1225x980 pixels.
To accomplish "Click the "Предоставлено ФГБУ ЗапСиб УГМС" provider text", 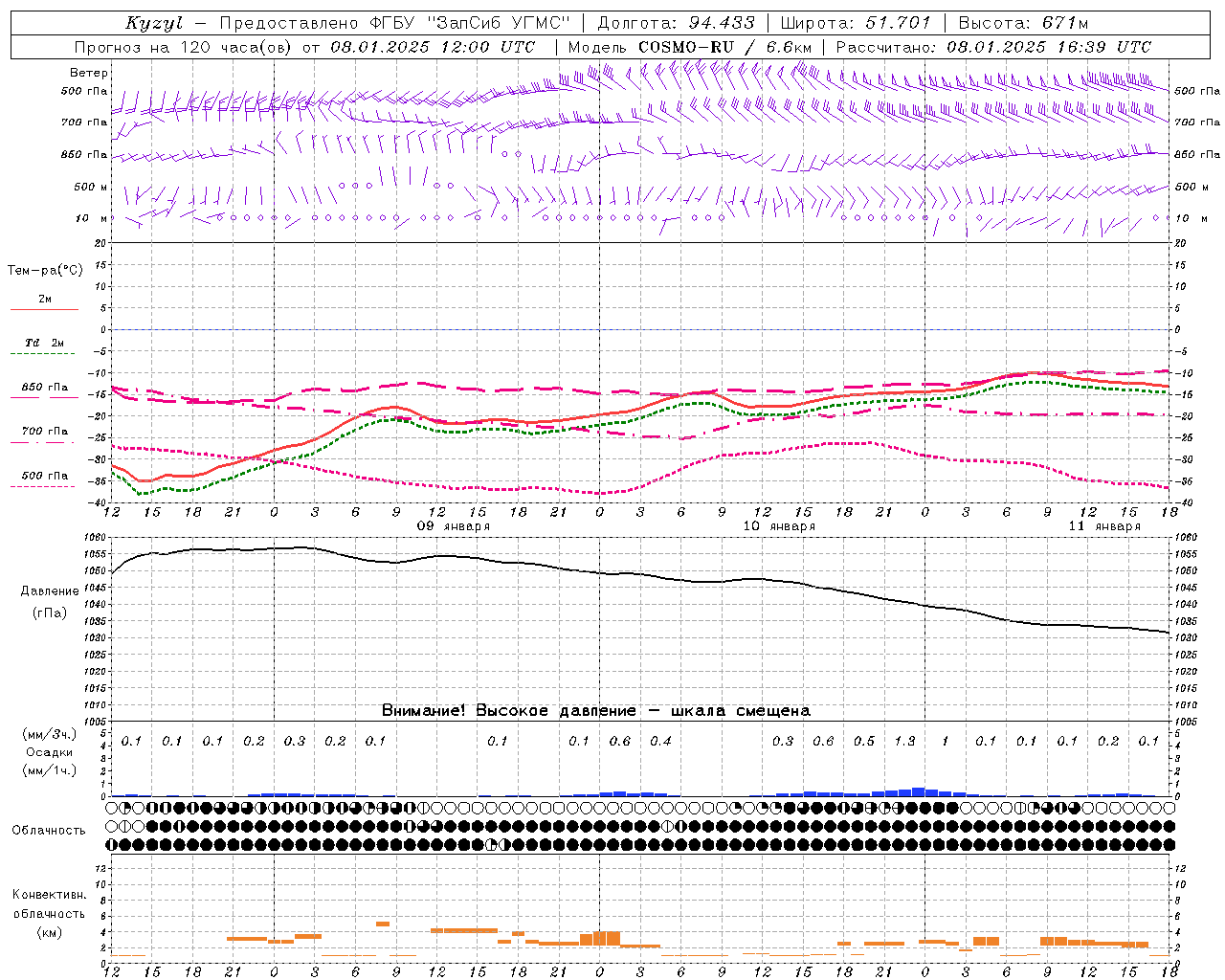I will point(394,23).
